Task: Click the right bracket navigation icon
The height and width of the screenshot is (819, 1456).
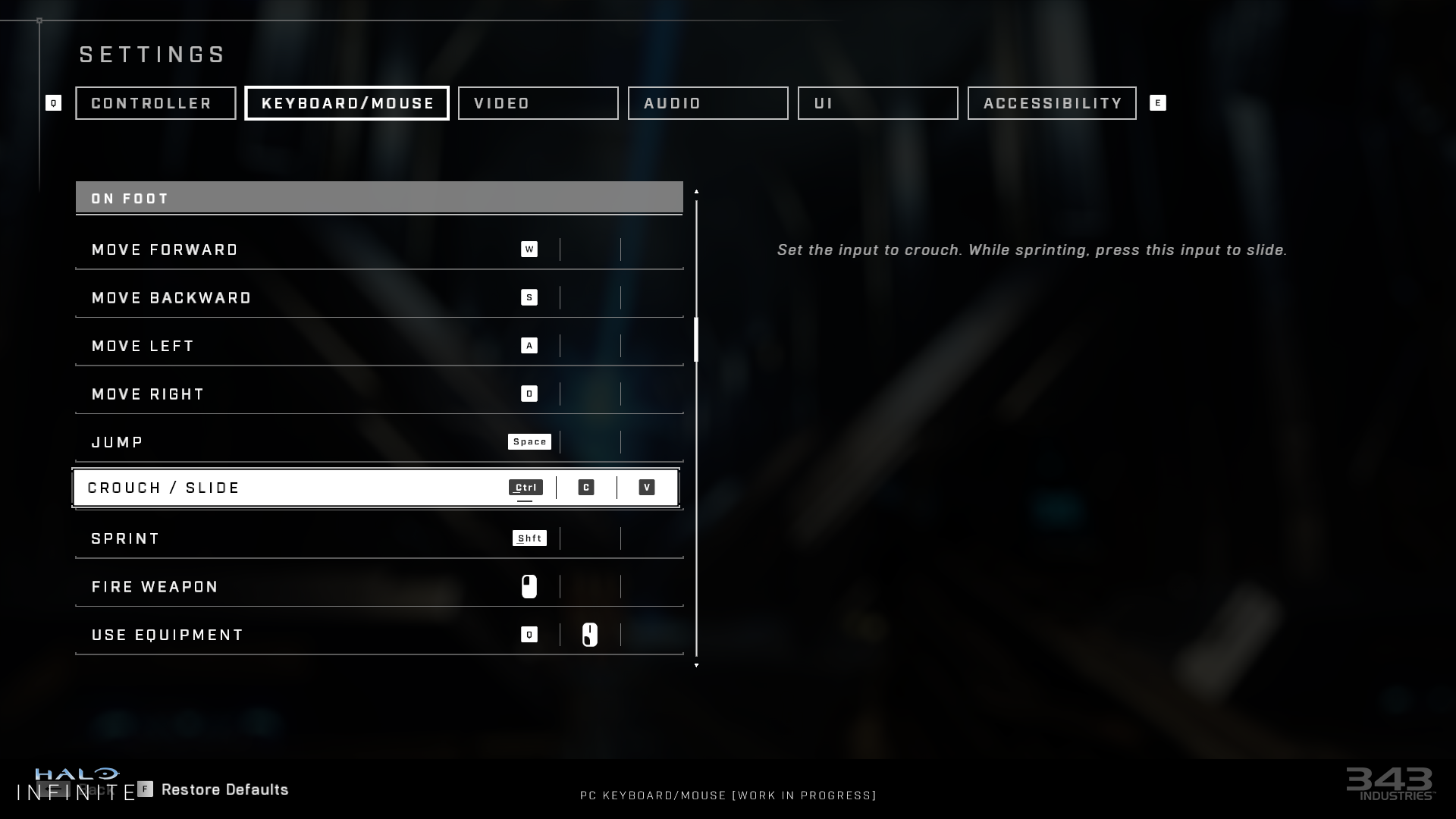Action: coord(1157,103)
